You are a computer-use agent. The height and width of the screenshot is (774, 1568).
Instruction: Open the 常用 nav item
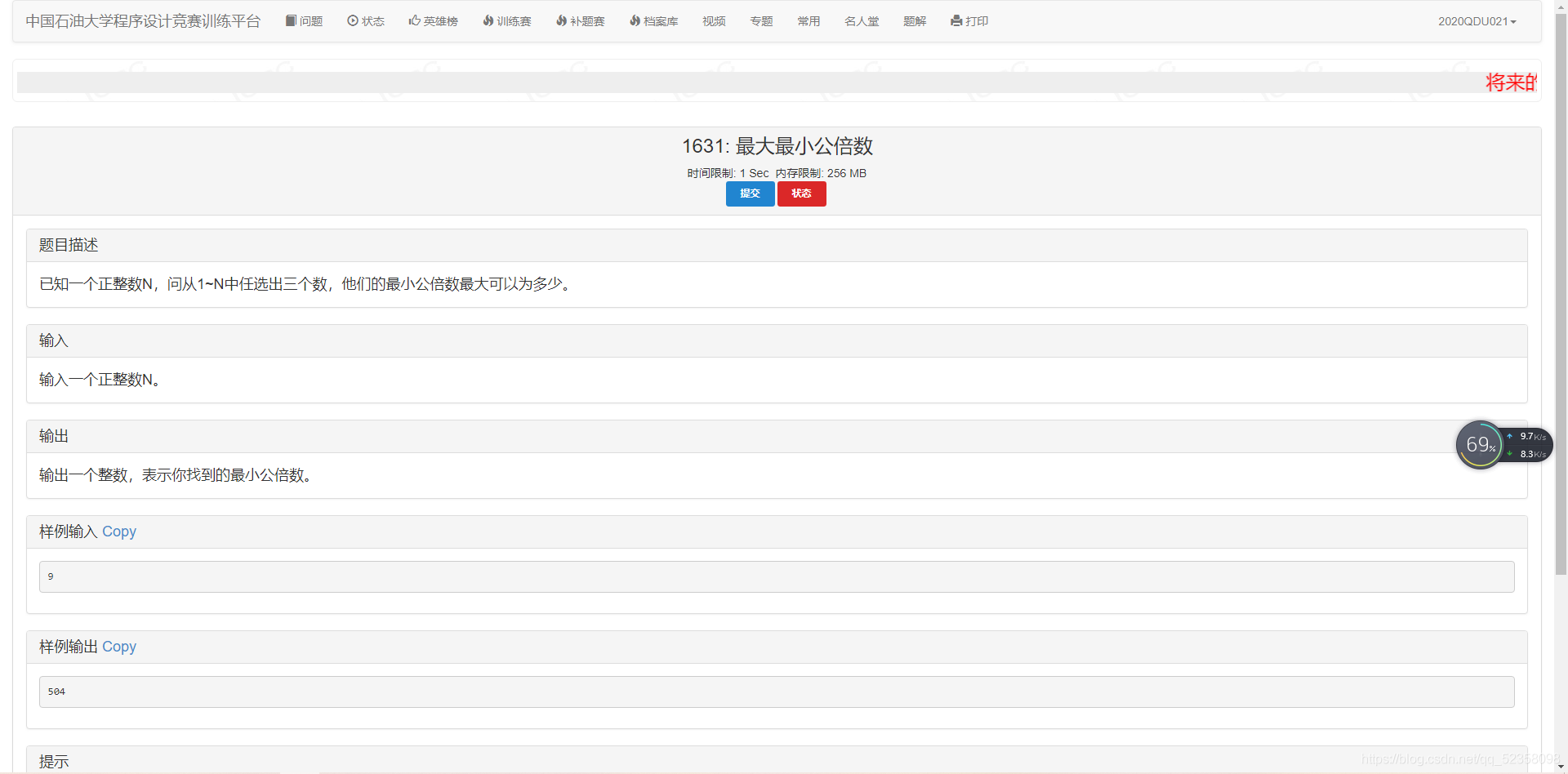coord(808,21)
